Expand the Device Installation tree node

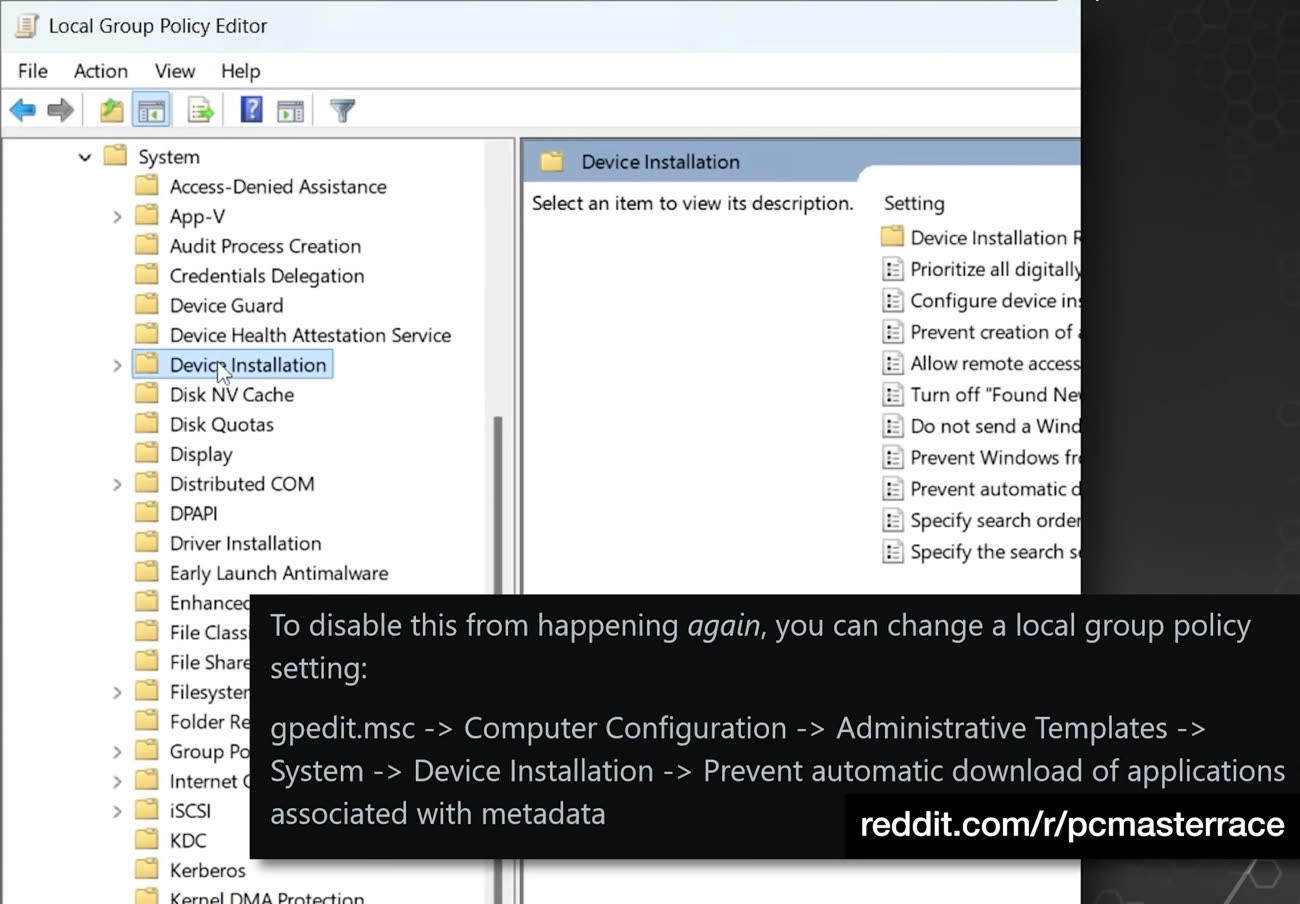117,365
